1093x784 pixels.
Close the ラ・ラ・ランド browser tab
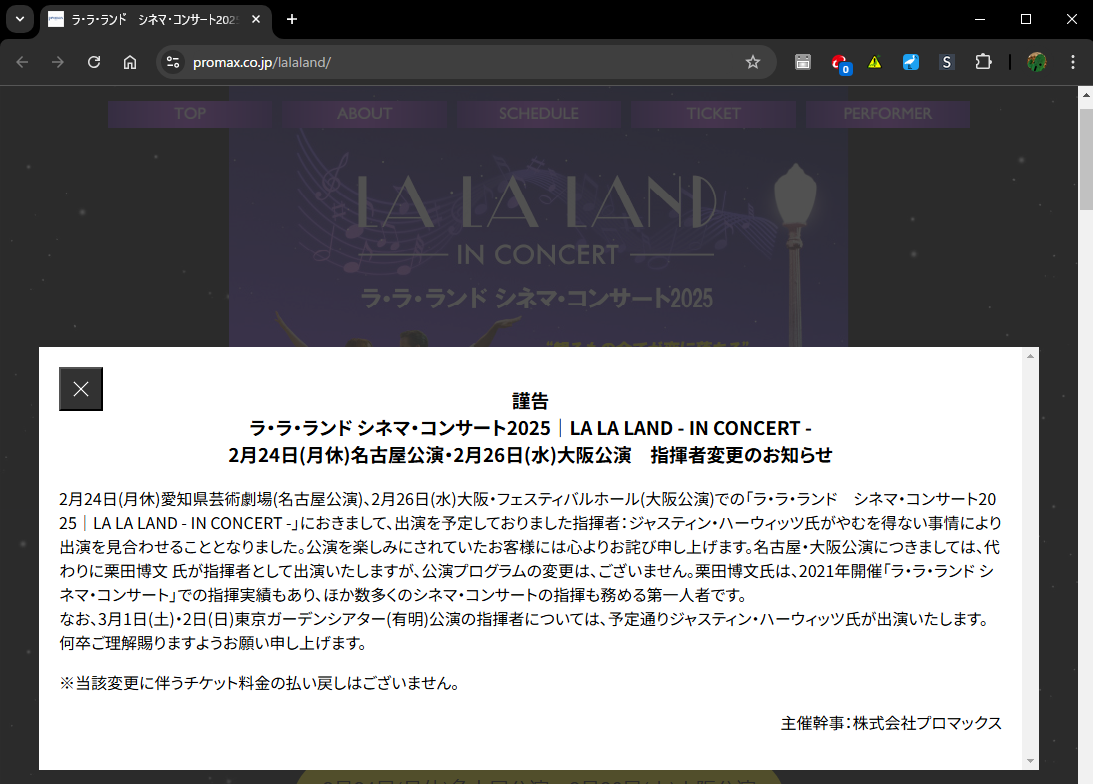(x=256, y=20)
